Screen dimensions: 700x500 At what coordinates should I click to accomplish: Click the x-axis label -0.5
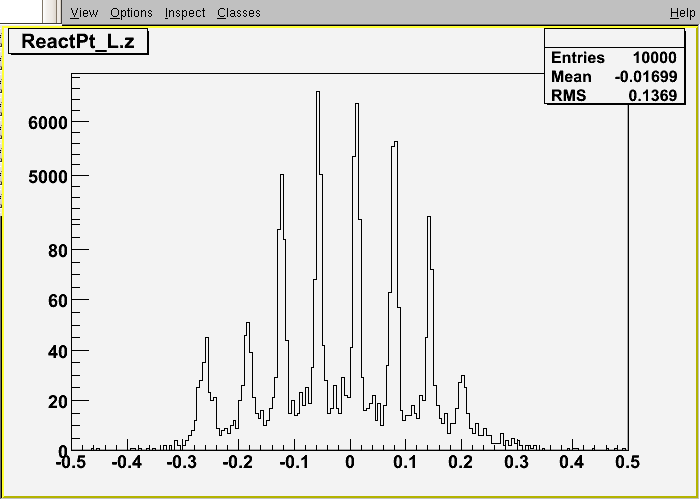pos(71,462)
